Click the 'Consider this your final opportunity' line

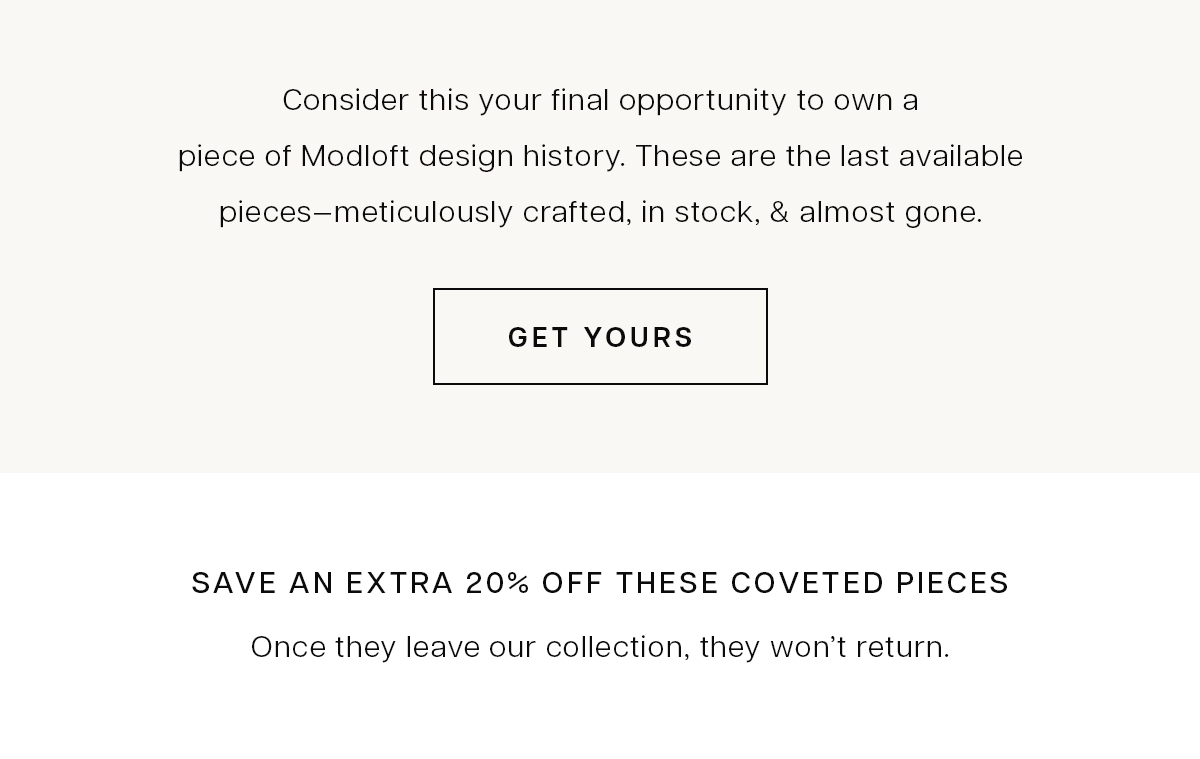click(x=600, y=100)
